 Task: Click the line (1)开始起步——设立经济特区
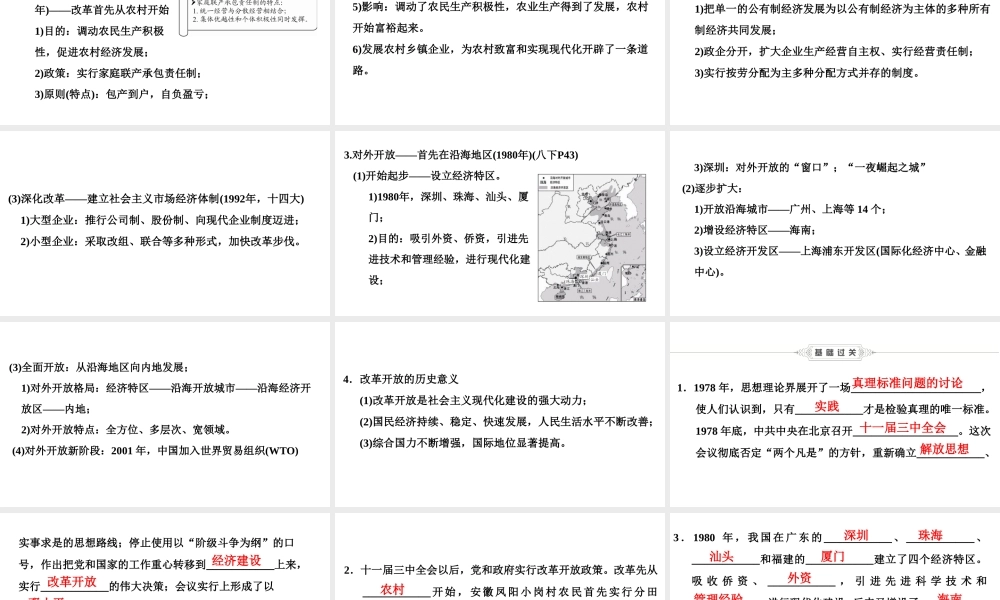pos(428,176)
